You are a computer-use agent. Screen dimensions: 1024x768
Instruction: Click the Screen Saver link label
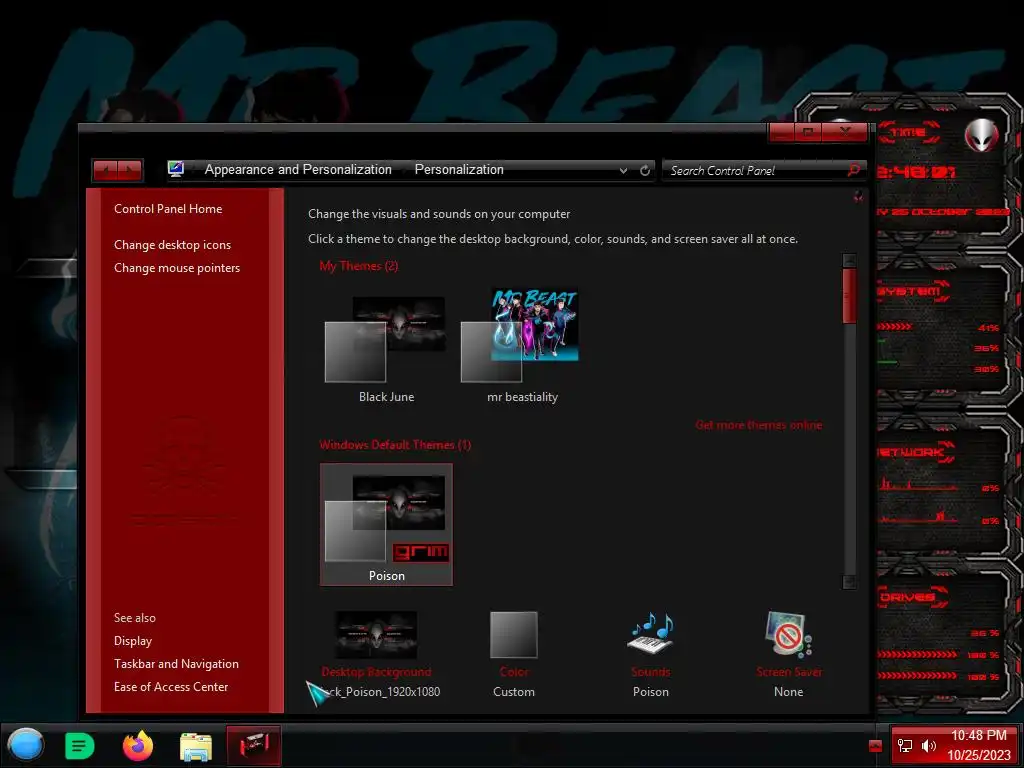789,671
